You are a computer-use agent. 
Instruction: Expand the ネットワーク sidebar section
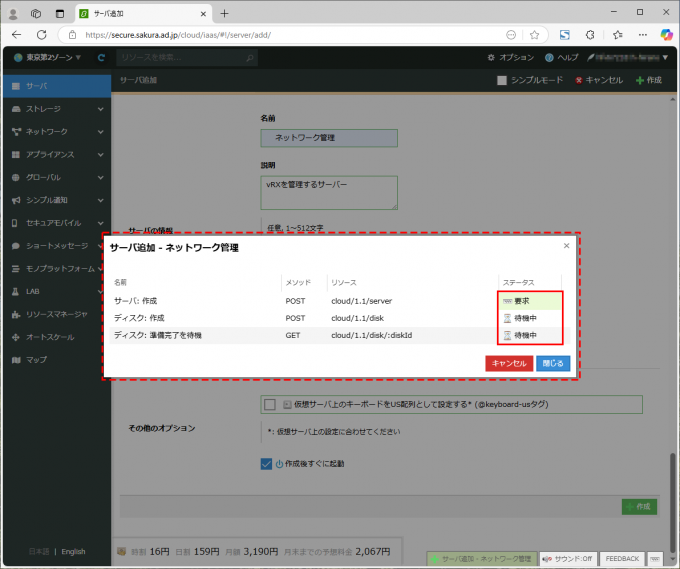coord(57,131)
